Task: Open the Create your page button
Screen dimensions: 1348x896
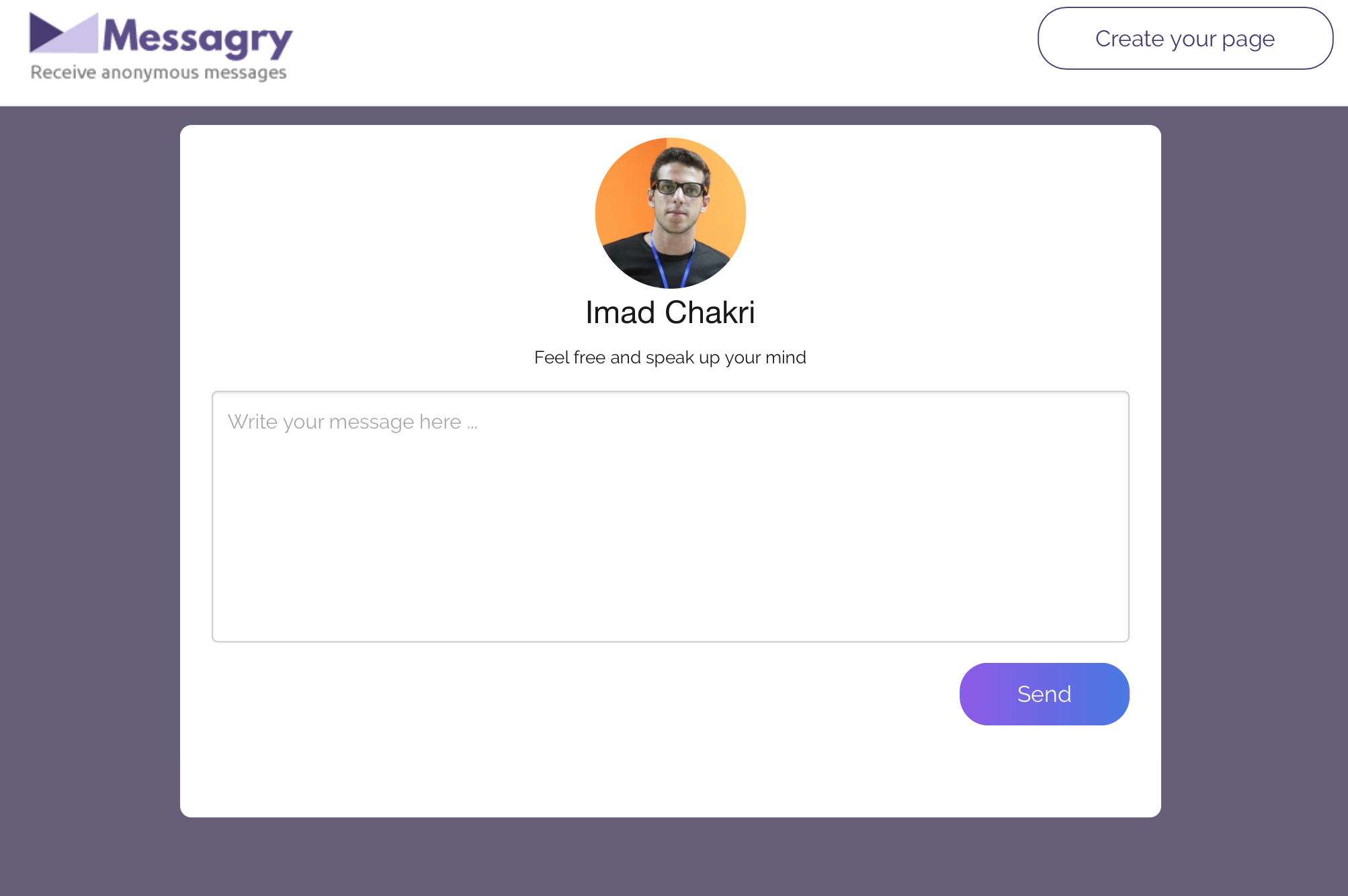Action: (x=1185, y=38)
